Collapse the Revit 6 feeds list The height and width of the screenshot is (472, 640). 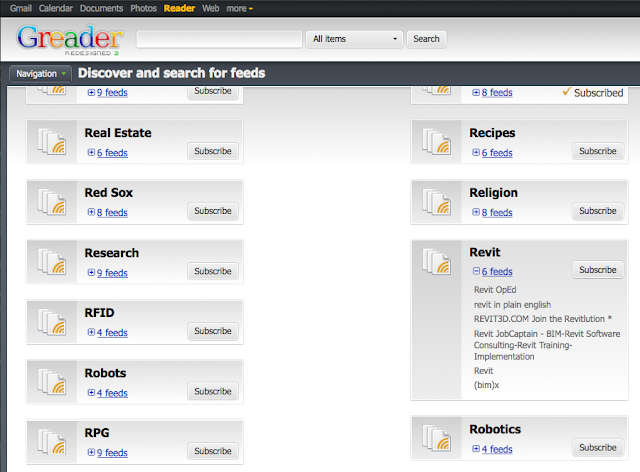point(493,272)
